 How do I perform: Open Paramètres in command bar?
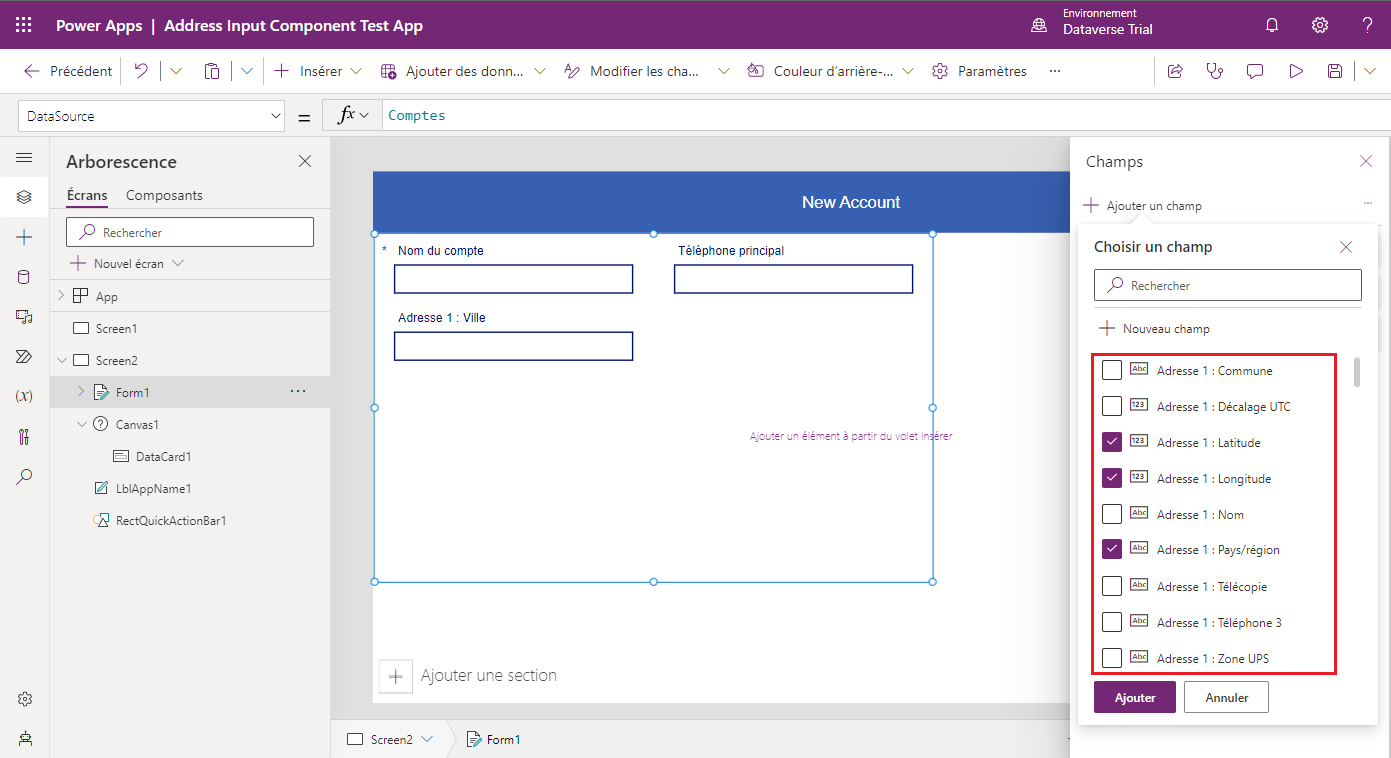[x=979, y=71]
